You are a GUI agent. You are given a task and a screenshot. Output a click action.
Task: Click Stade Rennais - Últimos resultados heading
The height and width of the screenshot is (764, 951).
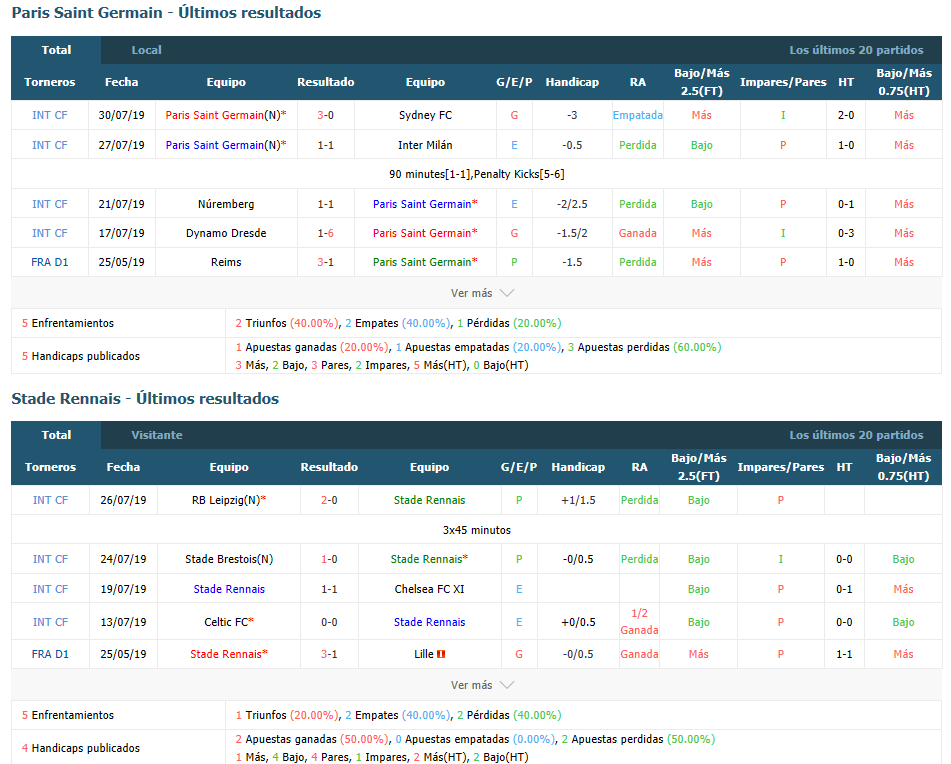145,398
